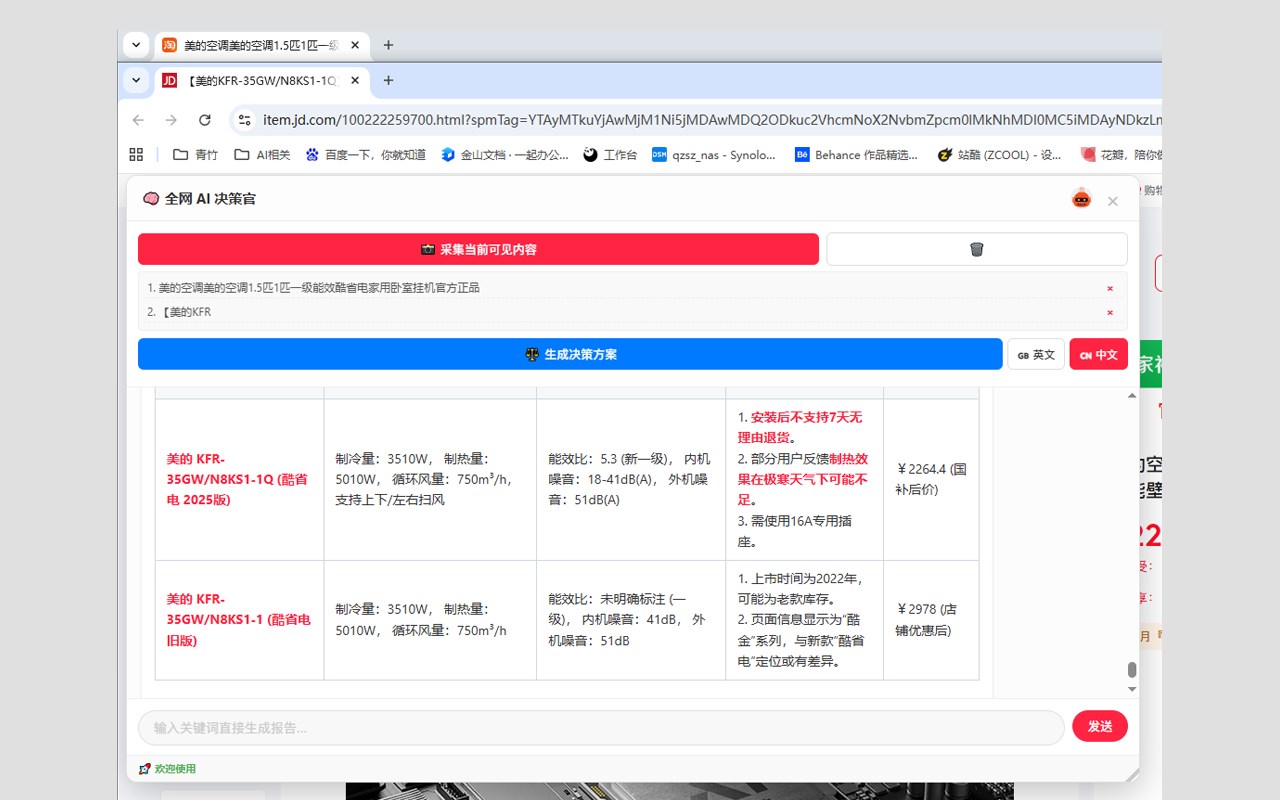Image resolution: width=1280 pixels, height=800 pixels.
Task: Click the 花瓣 bookmark icon
Action: tap(1088, 154)
